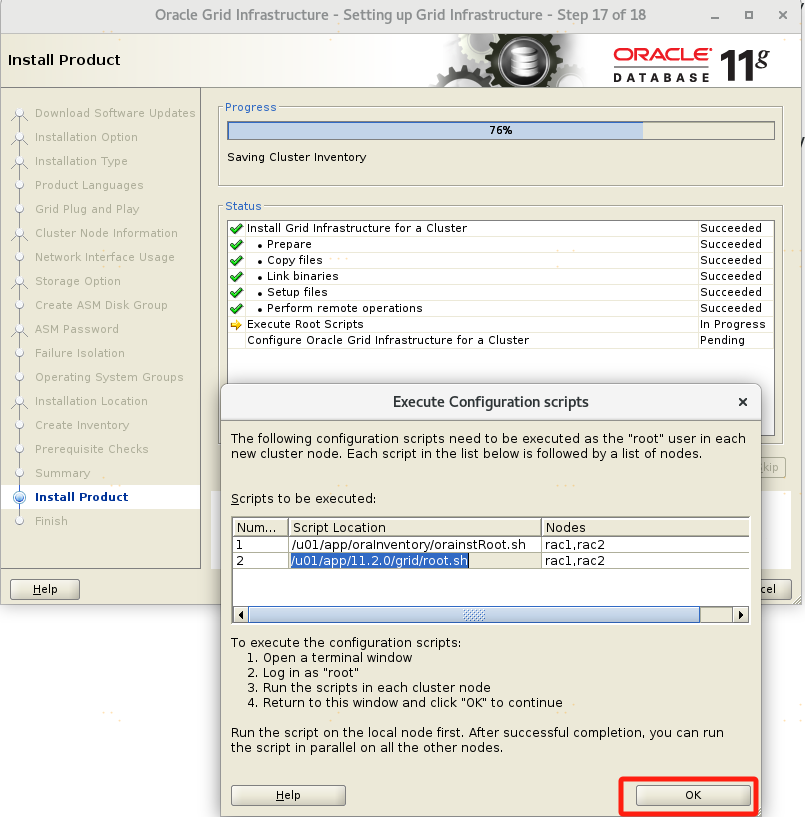Click the horizontal scrollbar thumb in scripts table
Screen dimensions: 805x817
click(474, 615)
